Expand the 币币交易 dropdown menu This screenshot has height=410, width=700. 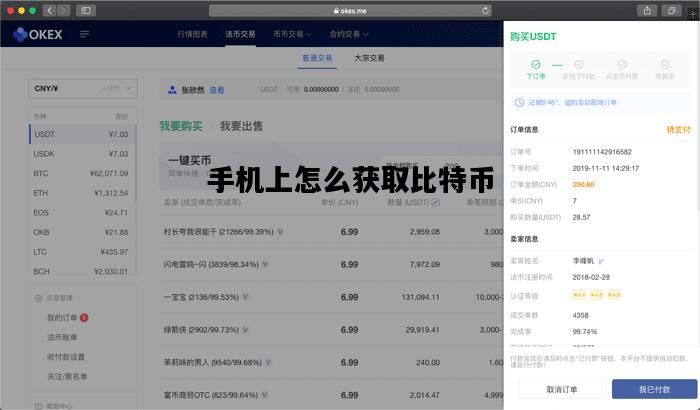click(x=292, y=34)
